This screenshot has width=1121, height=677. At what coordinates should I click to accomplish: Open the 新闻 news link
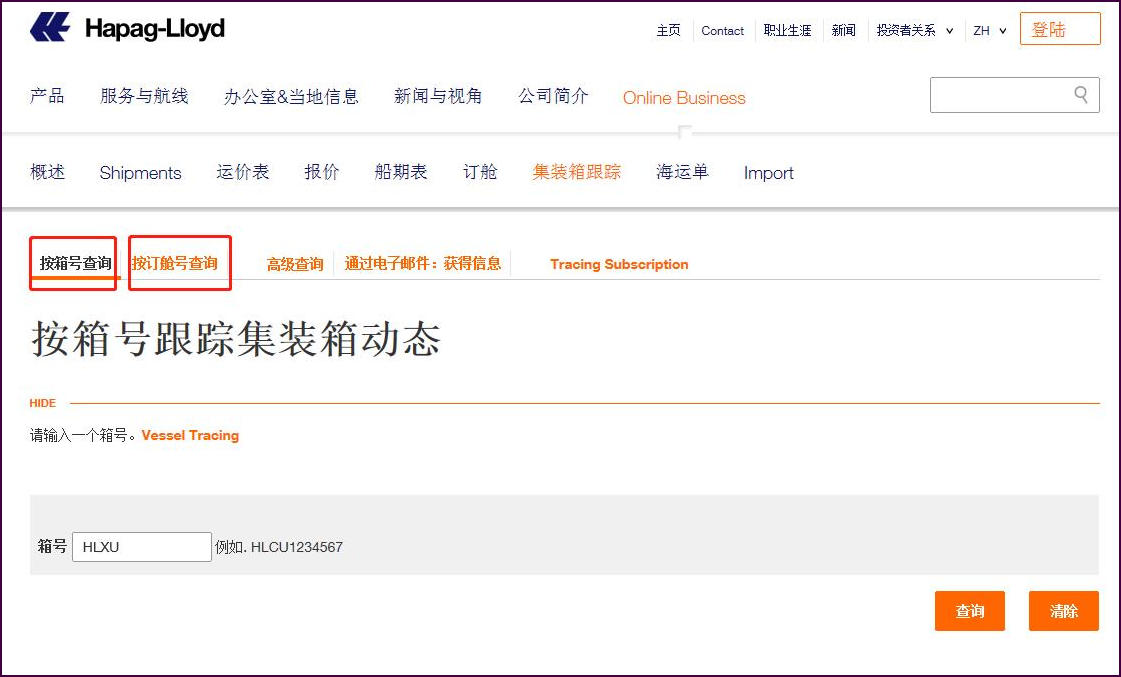[x=844, y=31]
